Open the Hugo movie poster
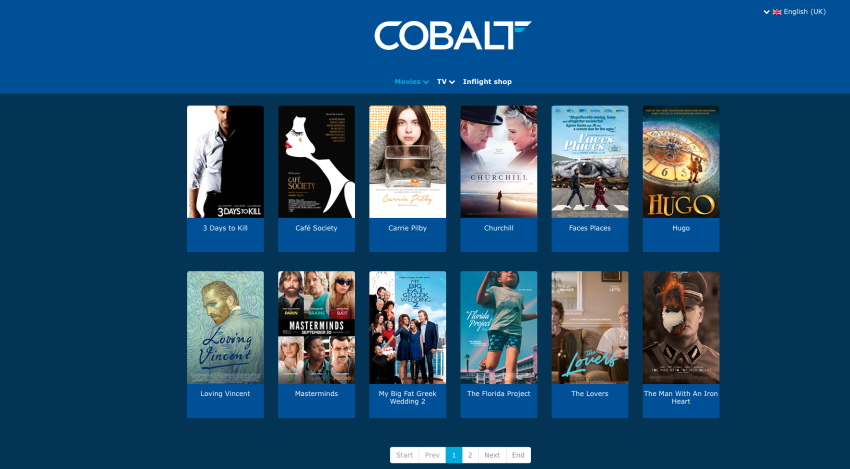 (681, 162)
